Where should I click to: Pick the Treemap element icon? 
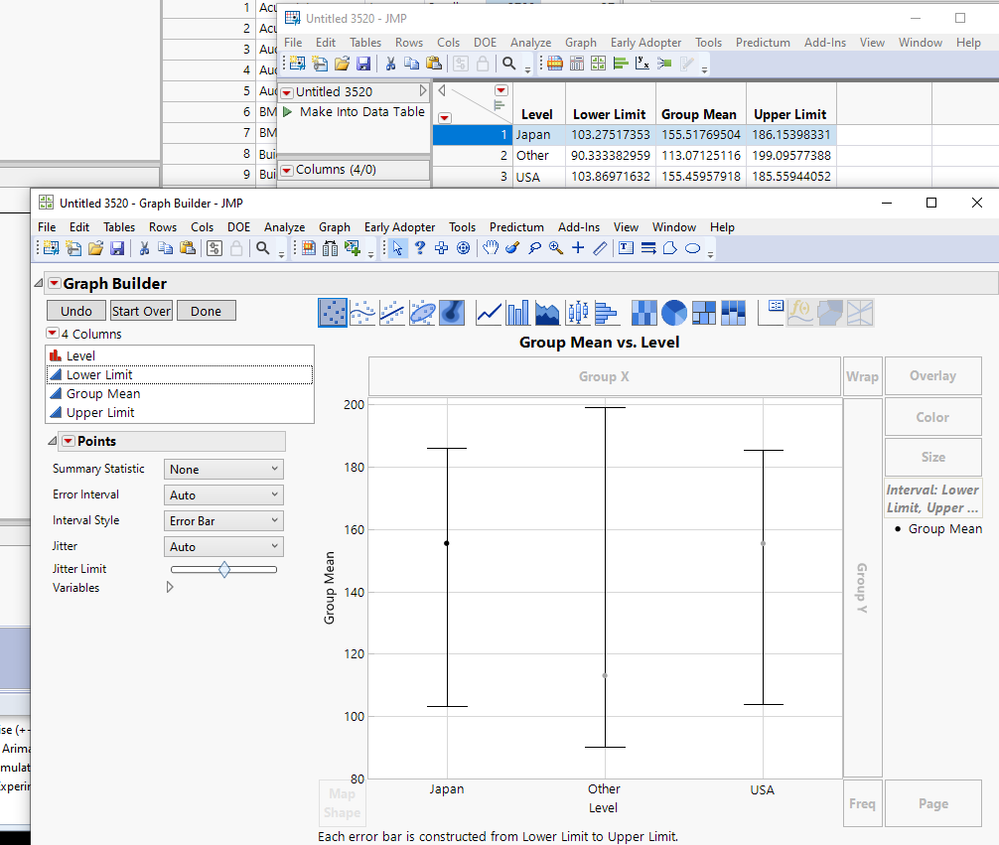point(705,313)
